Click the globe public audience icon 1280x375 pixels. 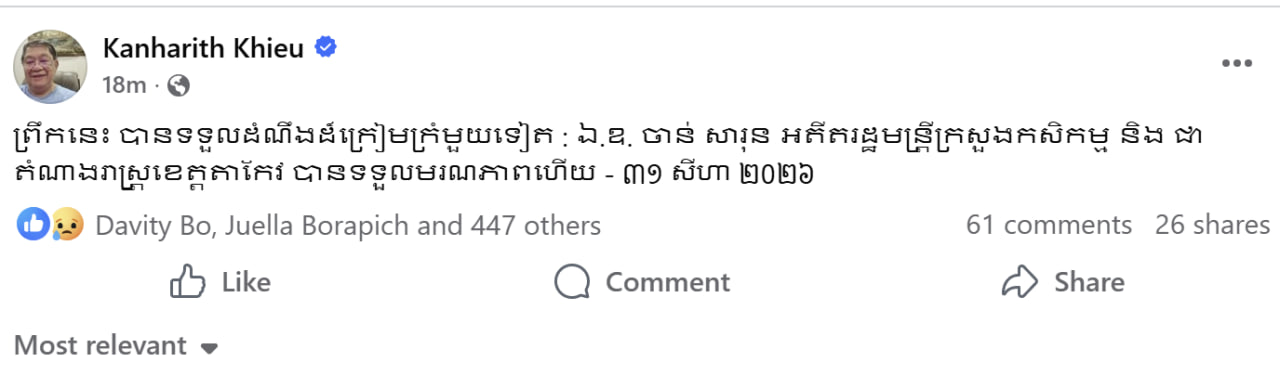pos(179,86)
